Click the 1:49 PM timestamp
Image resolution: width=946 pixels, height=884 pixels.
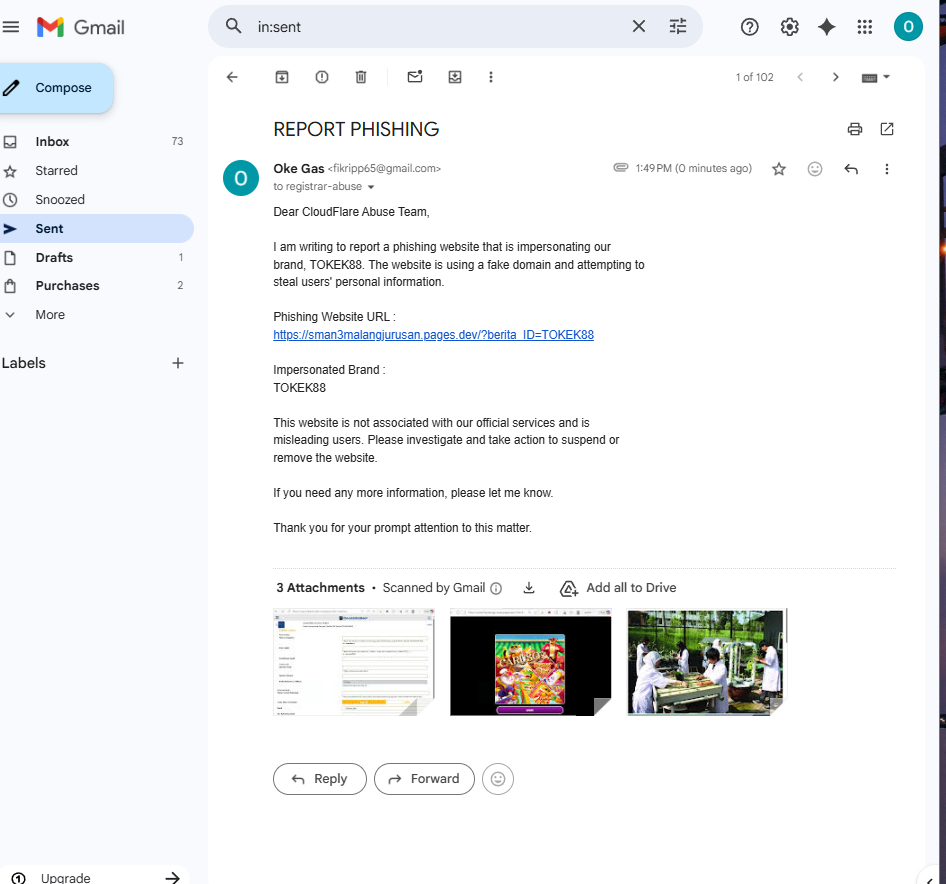coord(693,168)
